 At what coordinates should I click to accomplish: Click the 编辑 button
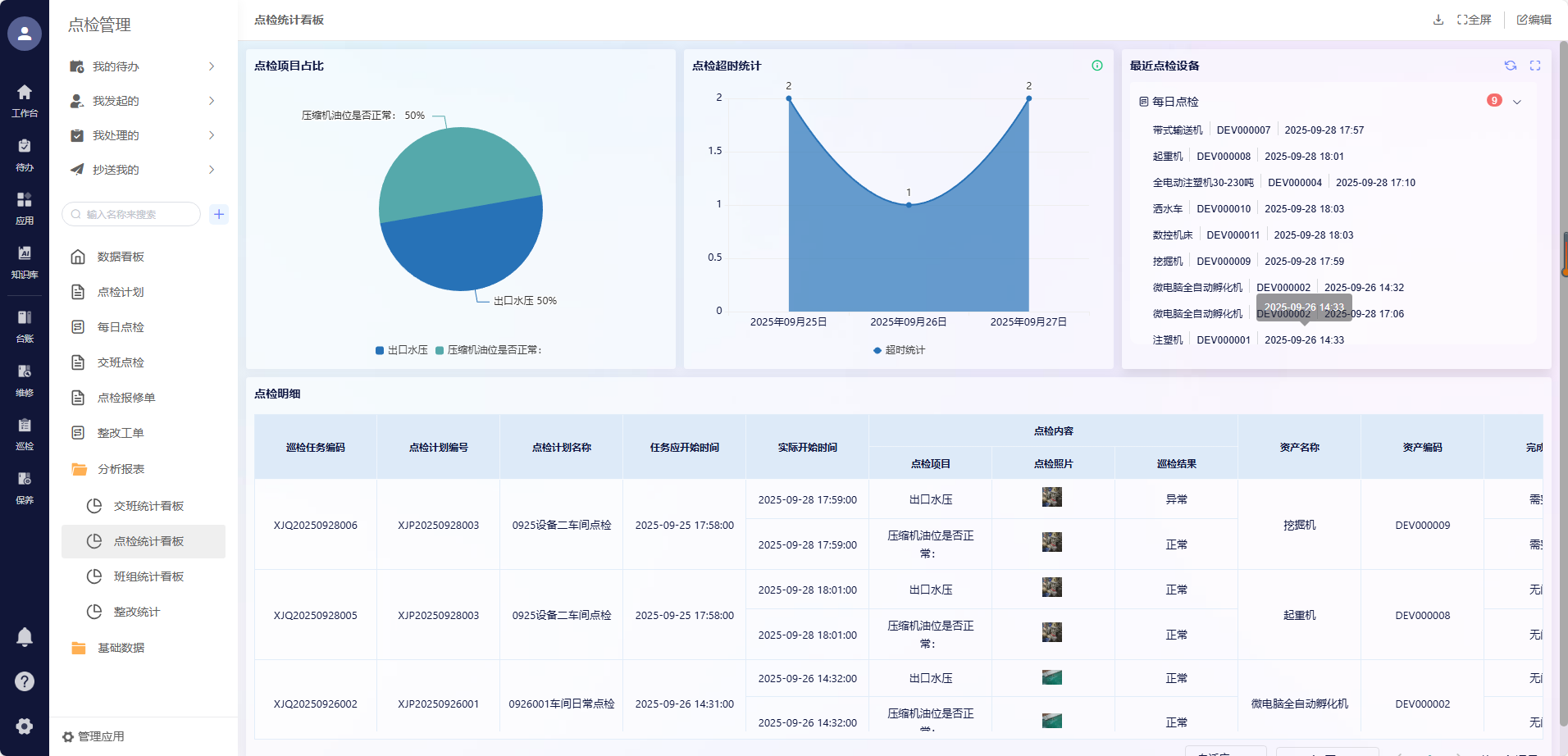pos(1534,20)
